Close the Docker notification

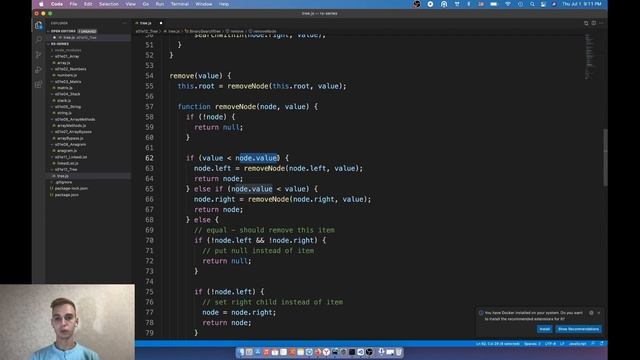coord(599,313)
